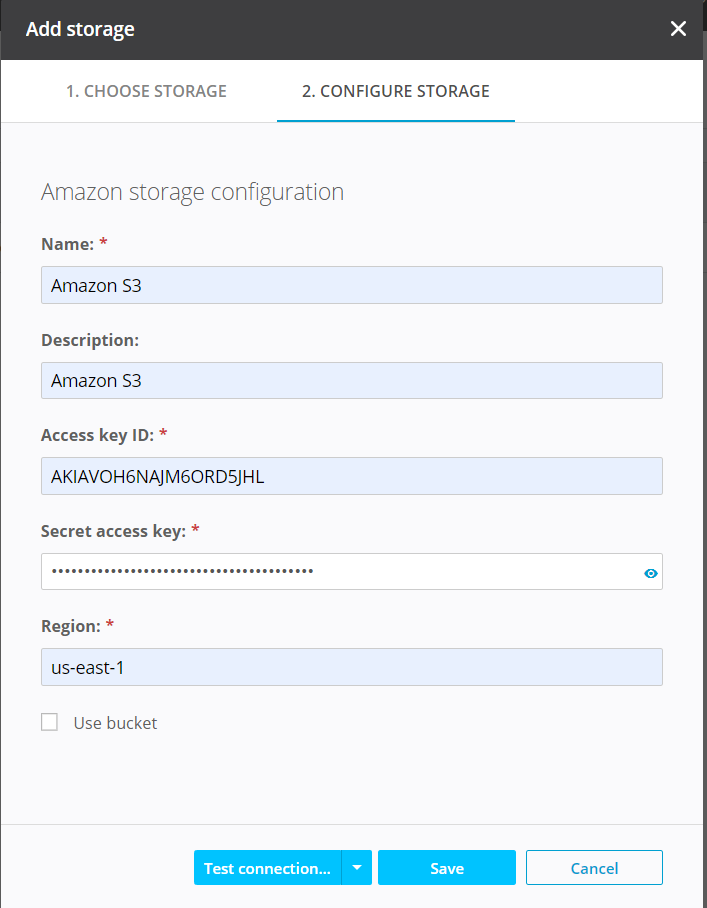The image size is (707, 908).
Task: Focus the Name input field
Action: tap(351, 285)
